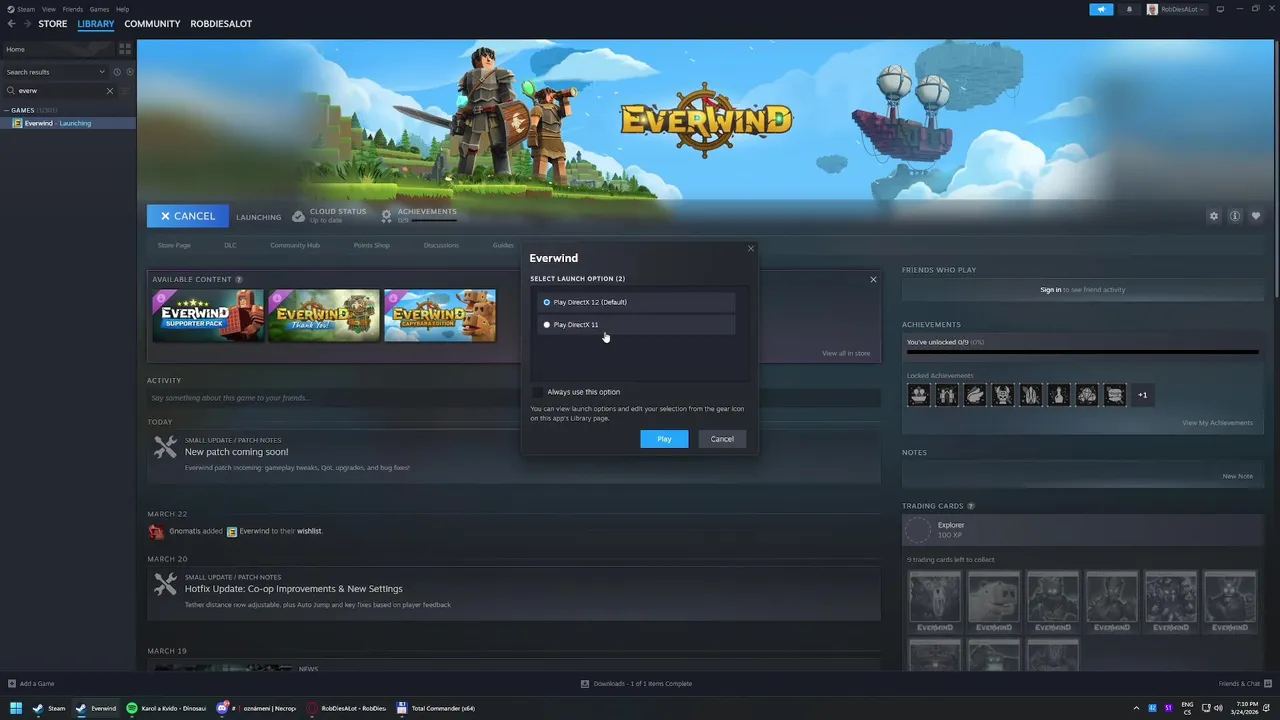Tick the Always use this option checkbox
The image size is (1280, 720).
coord(538,392)
